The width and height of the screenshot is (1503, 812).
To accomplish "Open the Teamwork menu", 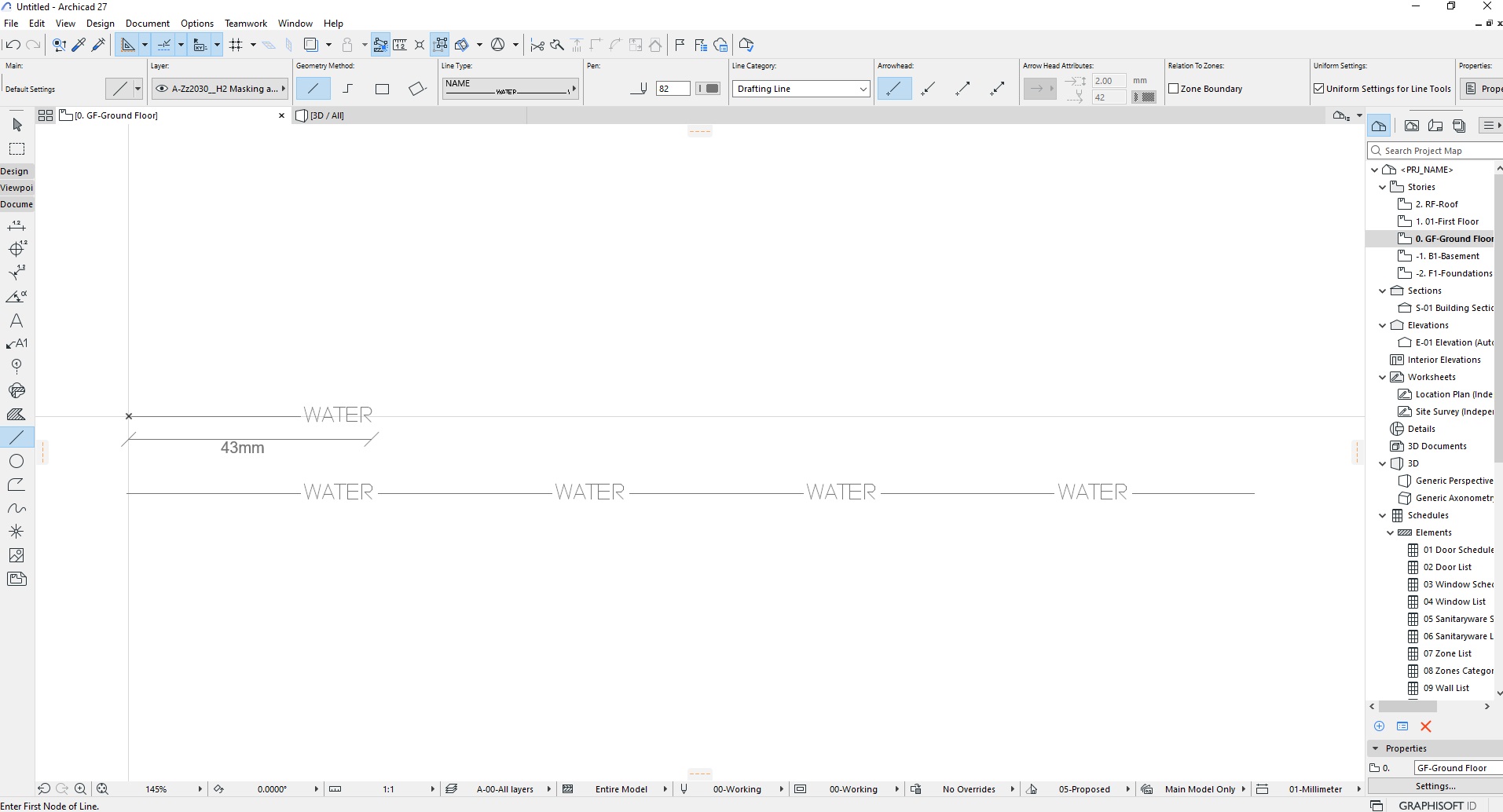I will (246, 24).
